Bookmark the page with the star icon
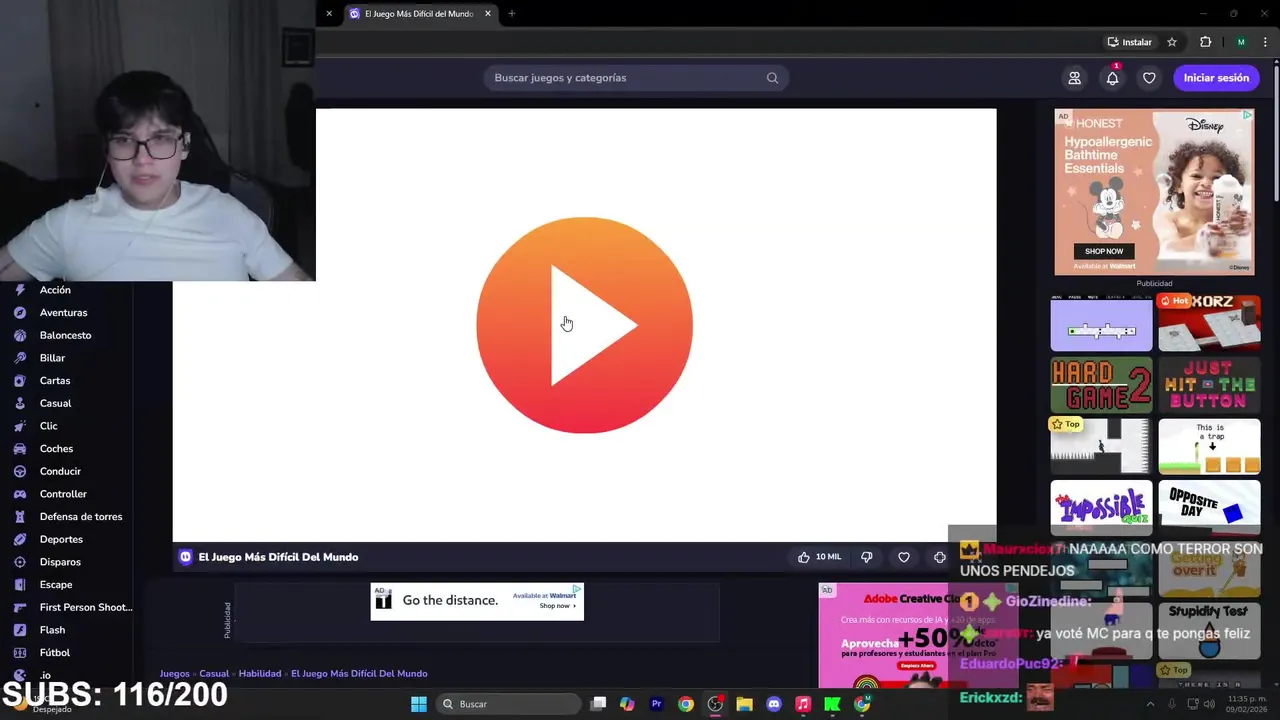 click(x=1172, y=42)
